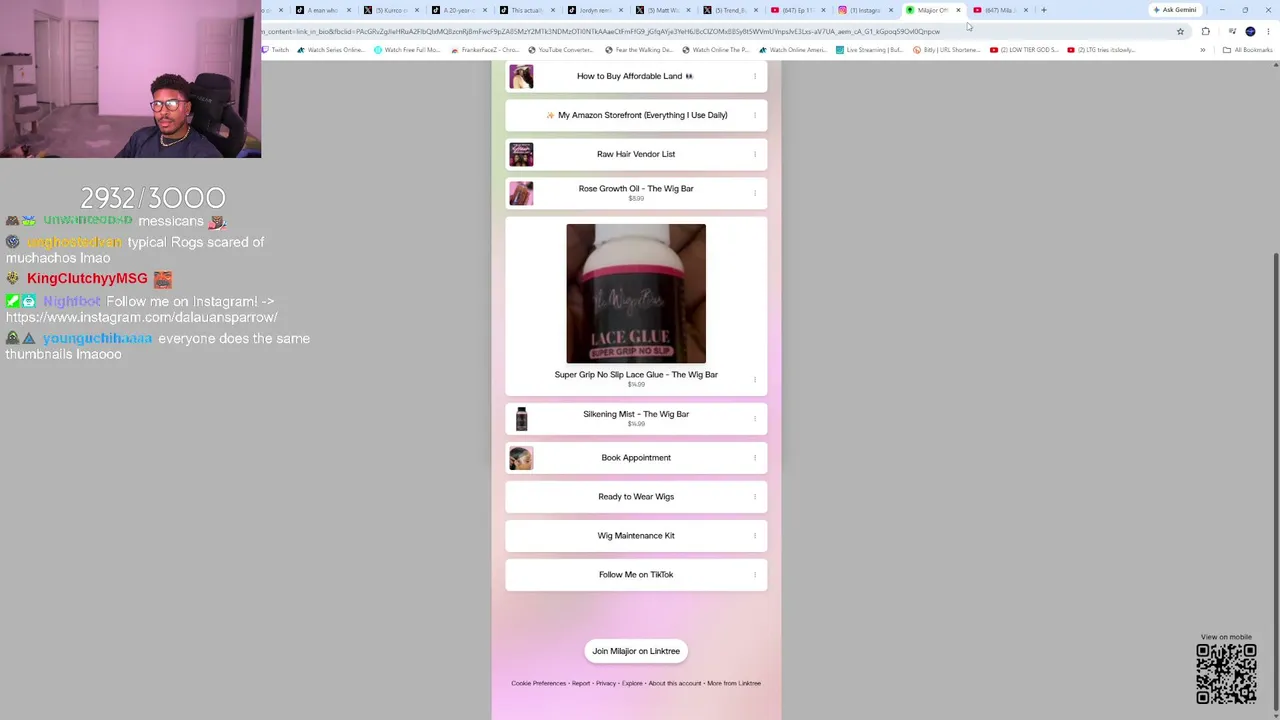The image size is (1280, 720).
Task: Open the Ready to Wear Wigs link
Action: pyautogui.click(x=636, y=497)
